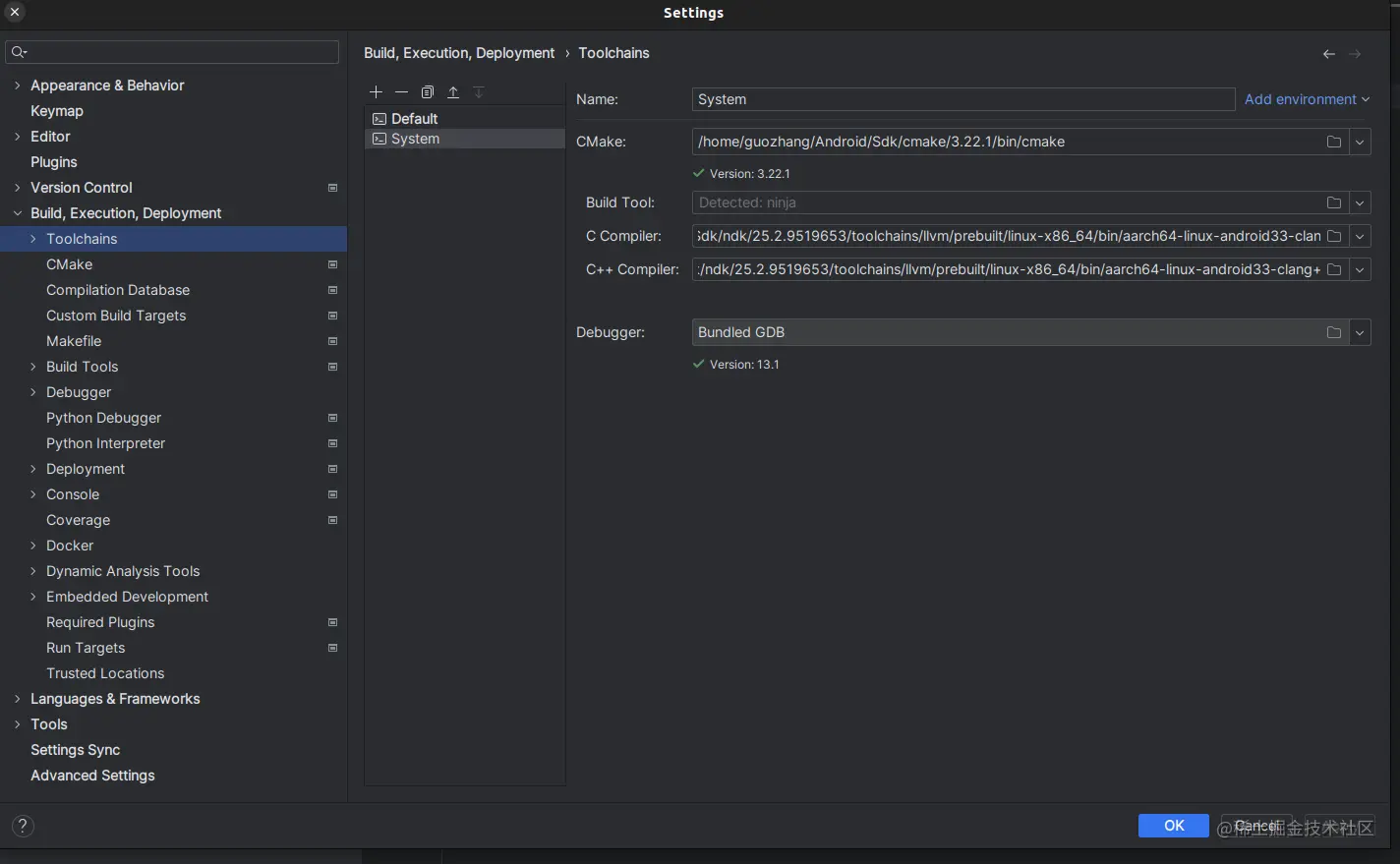This screenshot has height=864, width=1400.
Task: Open the Build, Execution, Deployment breadcrumb
Action: coord(458,53)
